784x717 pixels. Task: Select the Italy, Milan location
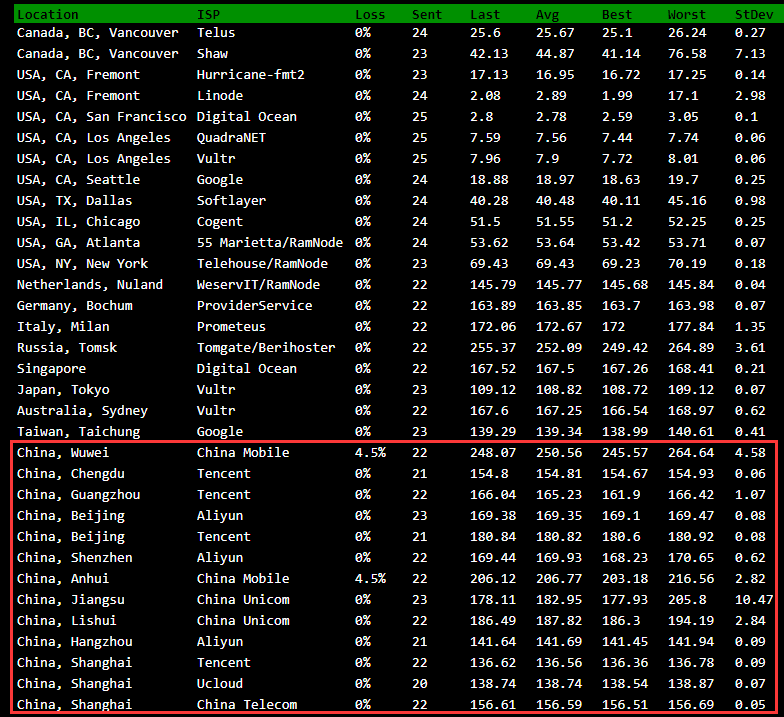point(63,326)
